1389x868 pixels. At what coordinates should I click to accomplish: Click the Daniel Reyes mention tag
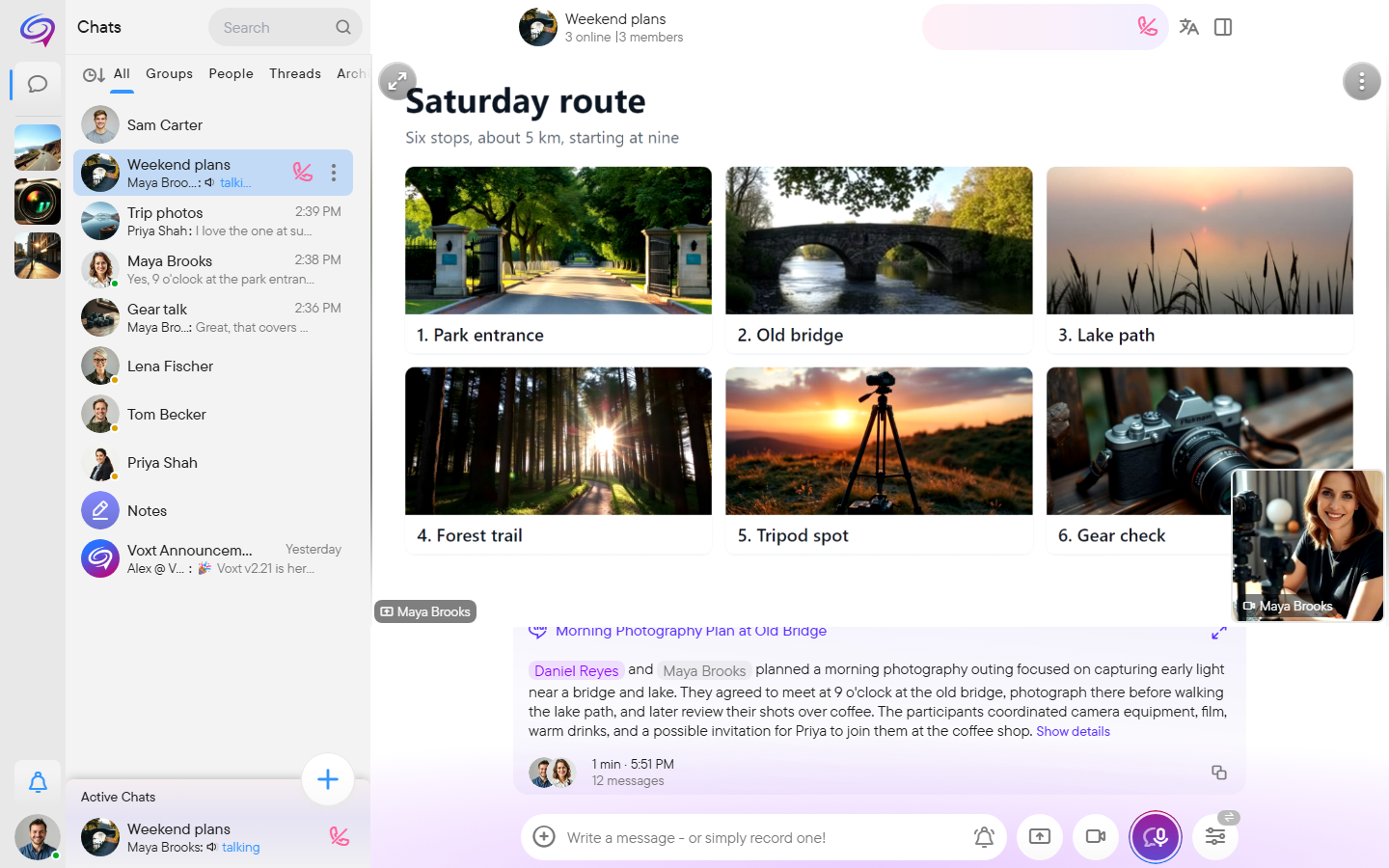point(576,670)
